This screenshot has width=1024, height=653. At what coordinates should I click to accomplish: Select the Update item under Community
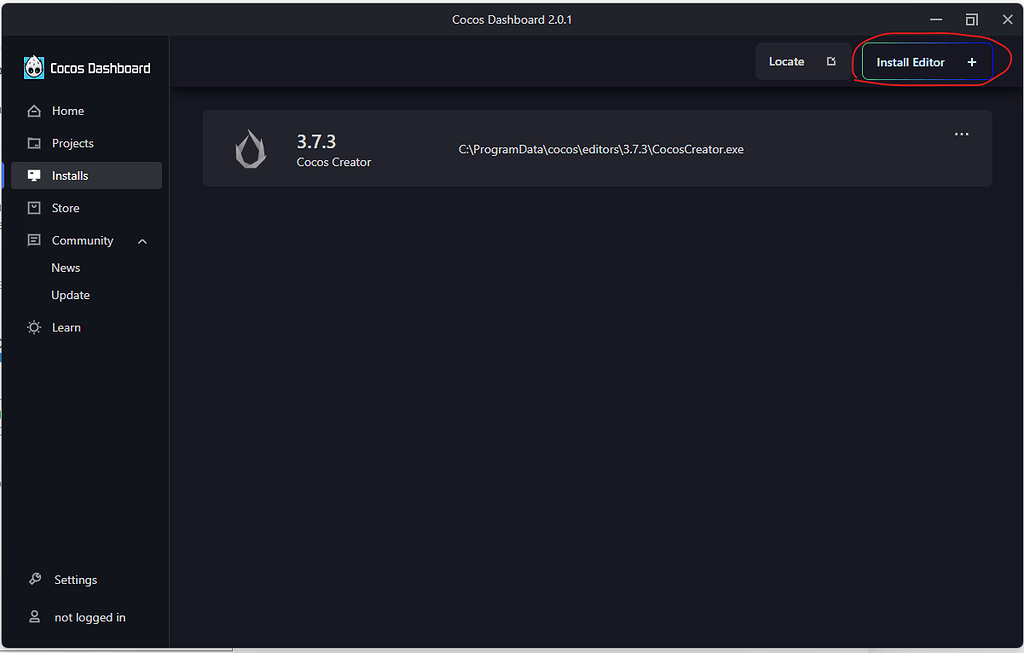point(70,294)
